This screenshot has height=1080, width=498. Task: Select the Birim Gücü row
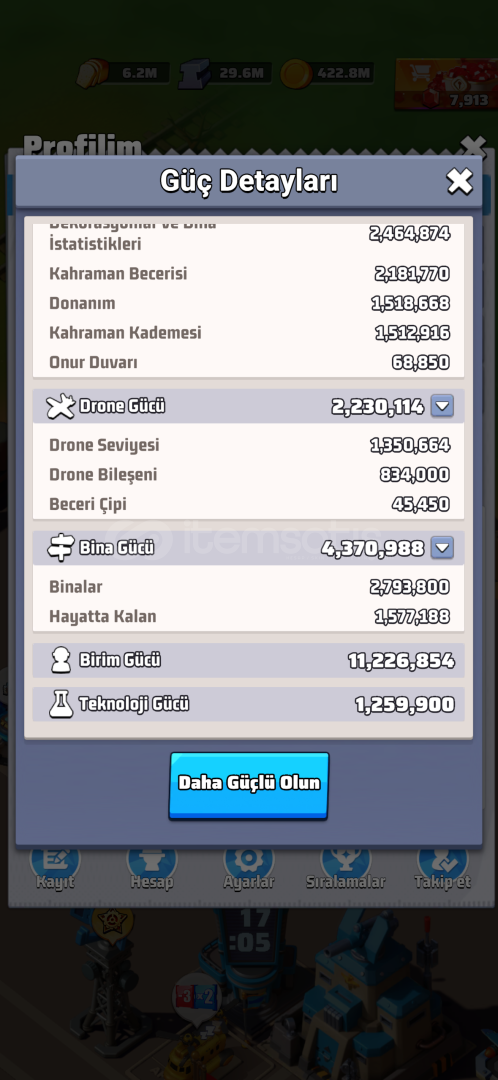(249, 661)
